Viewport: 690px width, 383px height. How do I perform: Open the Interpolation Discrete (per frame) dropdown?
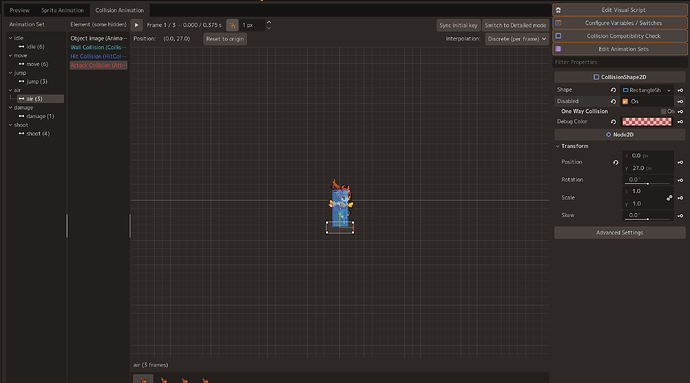tap(517, 39)
